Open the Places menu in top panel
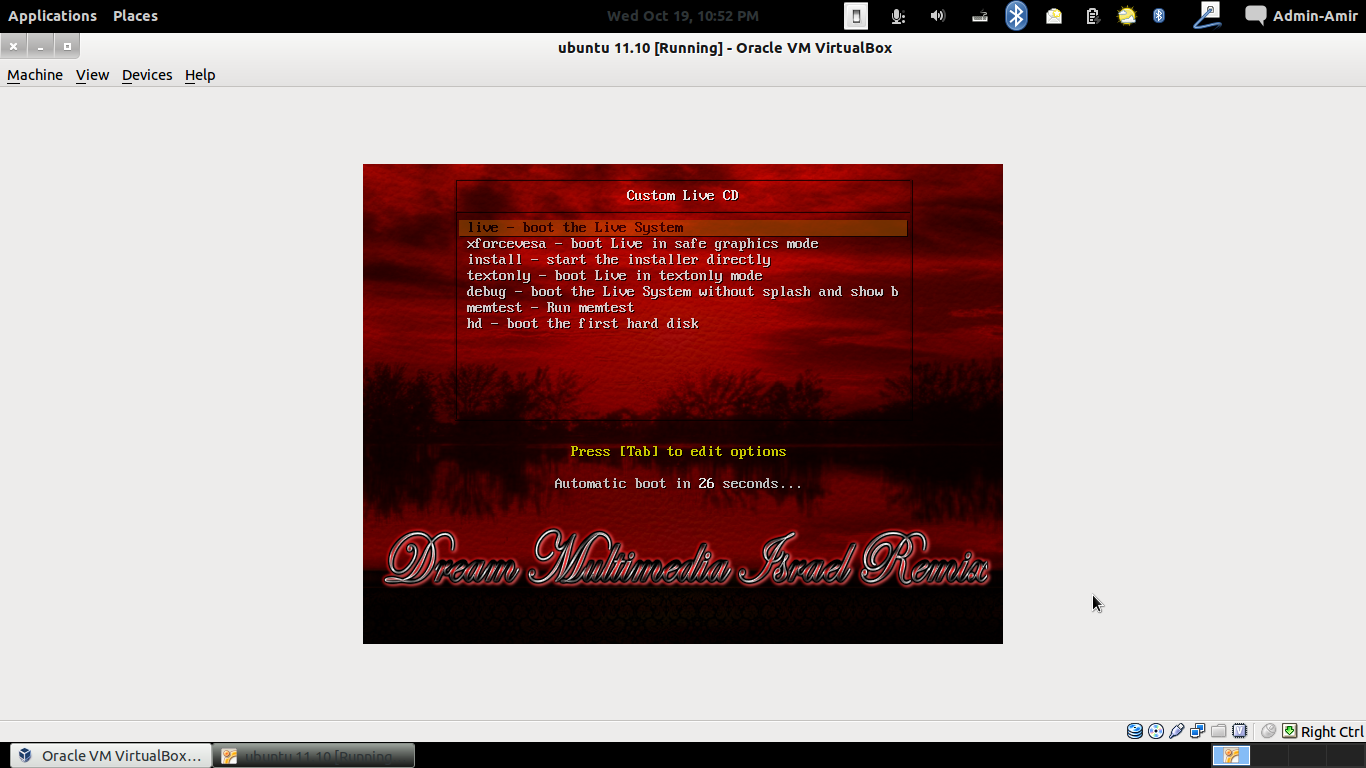Viewport: 1366px width, 768px height. pos(135,16)
